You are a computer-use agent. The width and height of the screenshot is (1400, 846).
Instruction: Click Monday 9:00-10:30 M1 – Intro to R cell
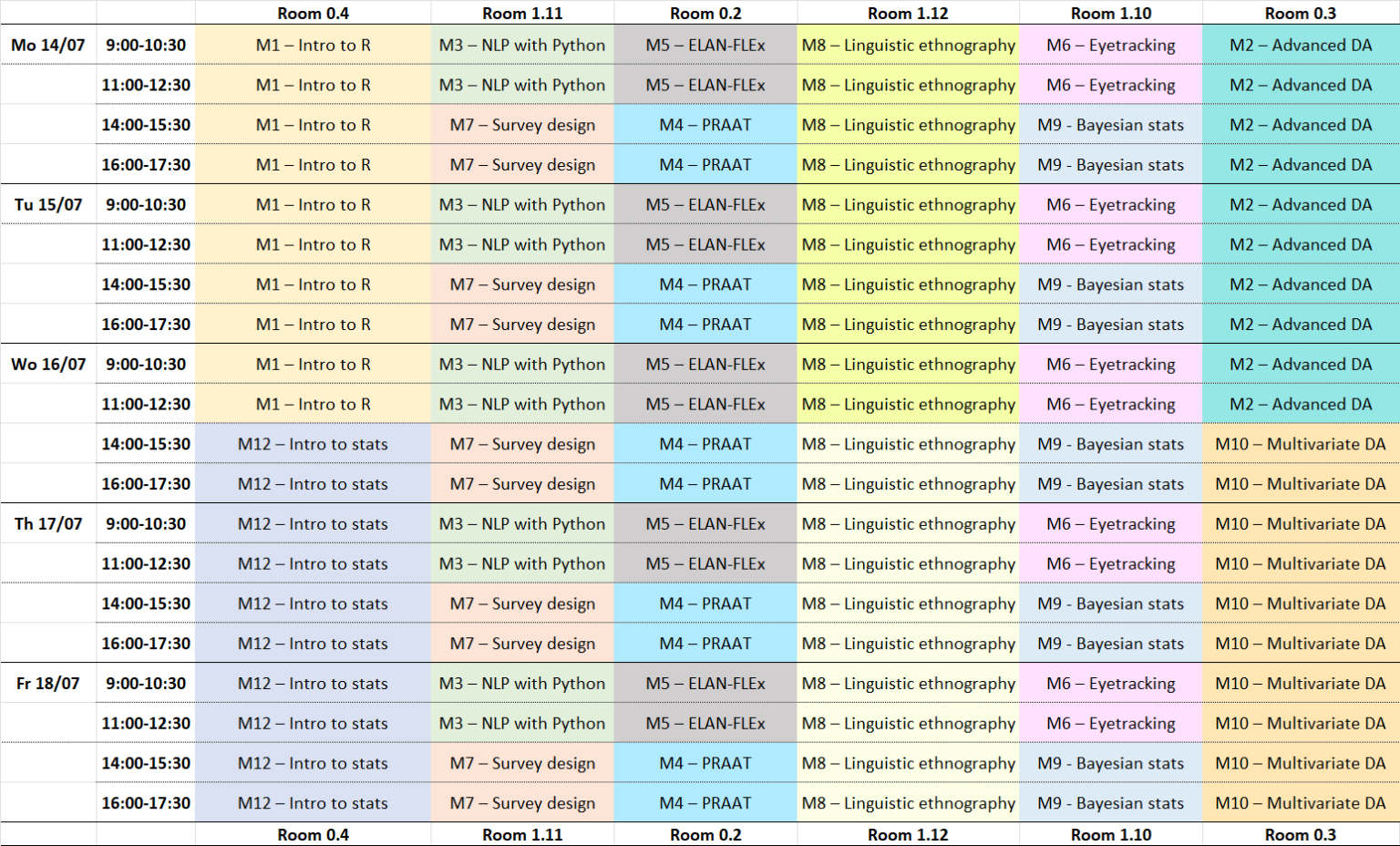tap(313, 45)
